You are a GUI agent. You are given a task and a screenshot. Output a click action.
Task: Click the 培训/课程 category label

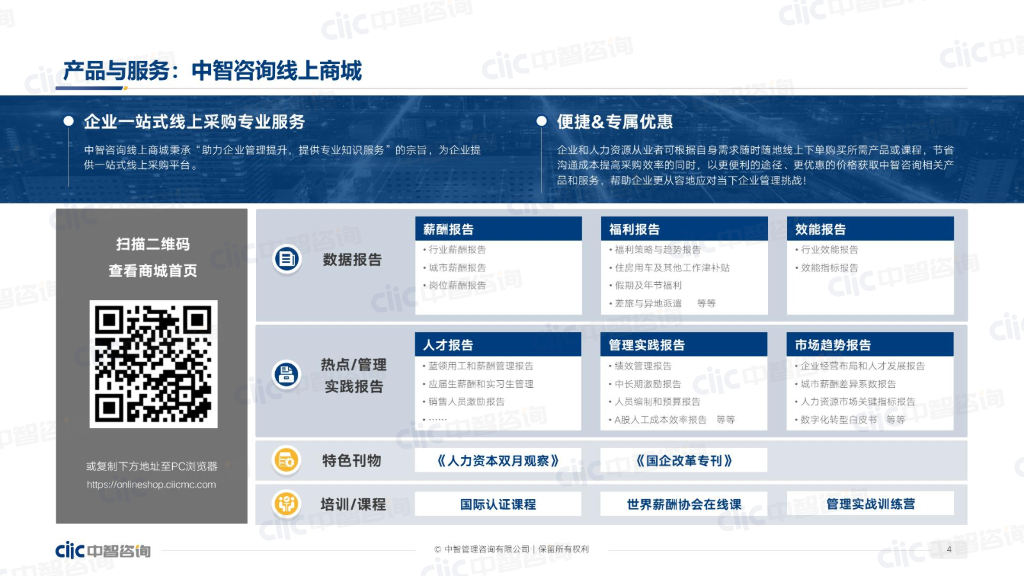tap(353, 504)
